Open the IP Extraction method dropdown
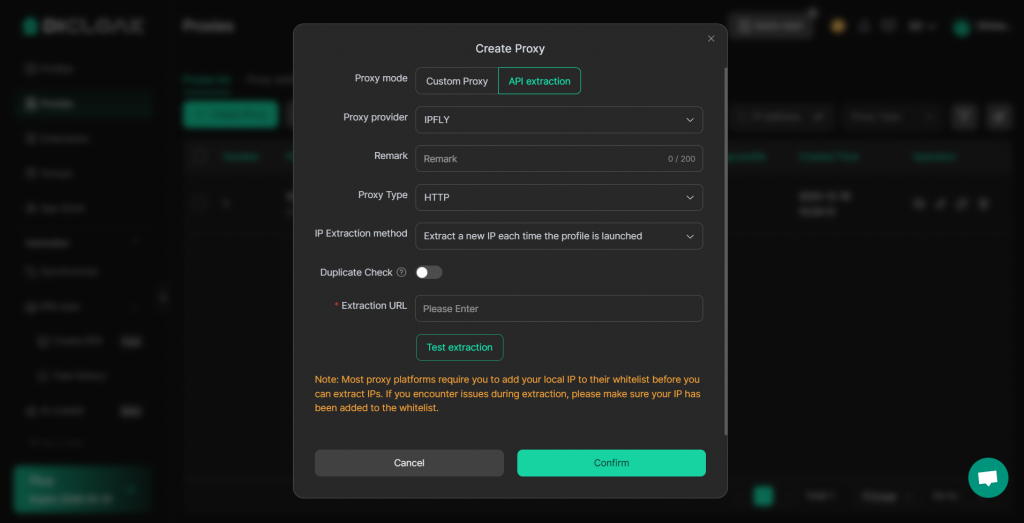 (559, 236)
